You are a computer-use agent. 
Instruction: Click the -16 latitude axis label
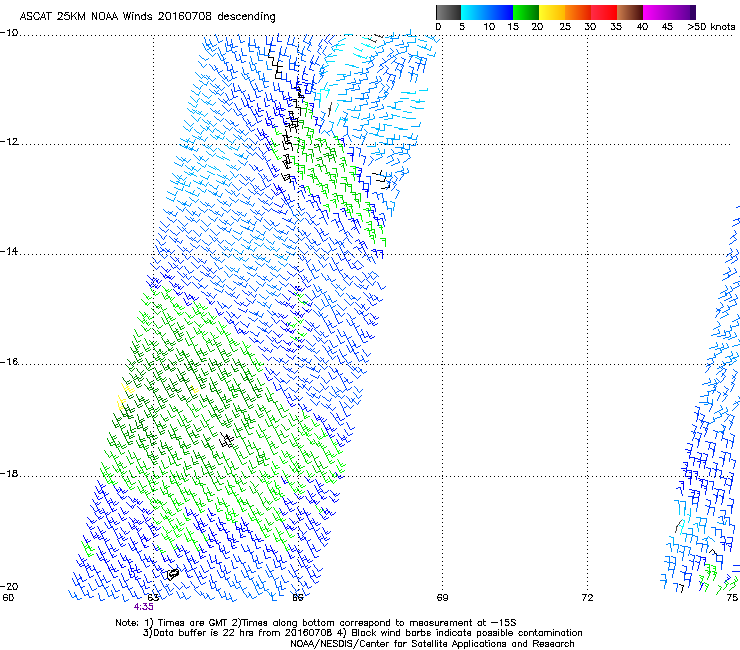9,362
